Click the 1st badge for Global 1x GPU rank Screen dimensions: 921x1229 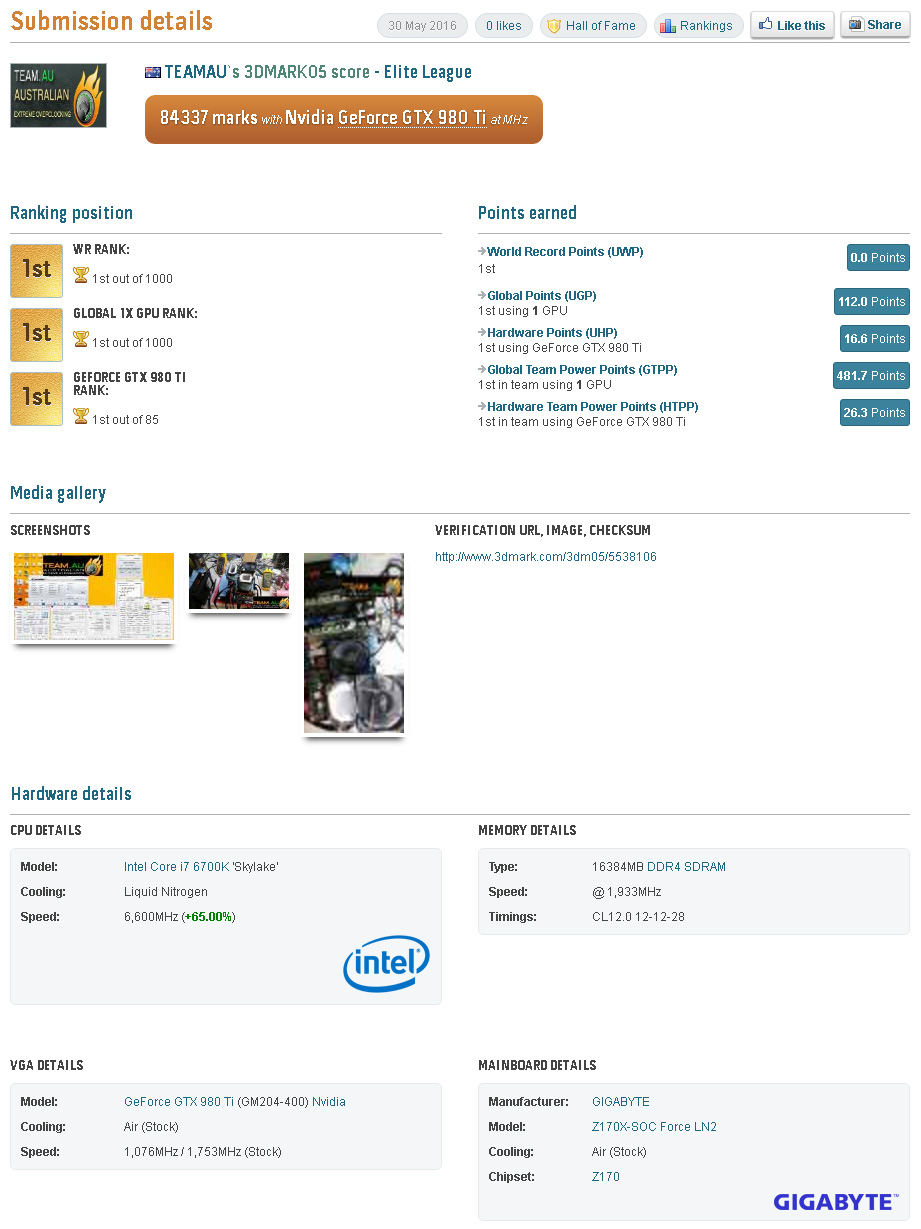tap(36, 334)
